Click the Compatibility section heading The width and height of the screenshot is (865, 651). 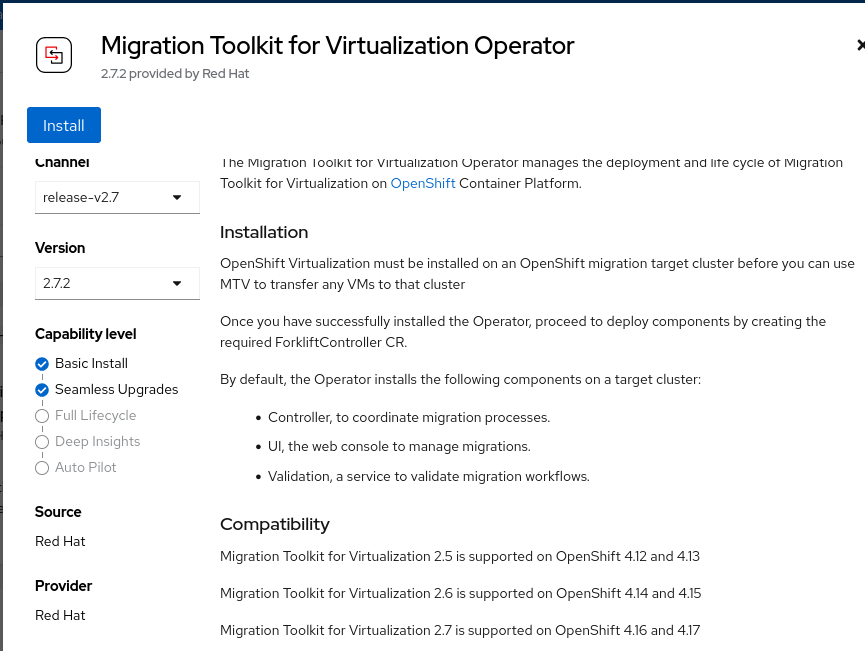point(274,524)
